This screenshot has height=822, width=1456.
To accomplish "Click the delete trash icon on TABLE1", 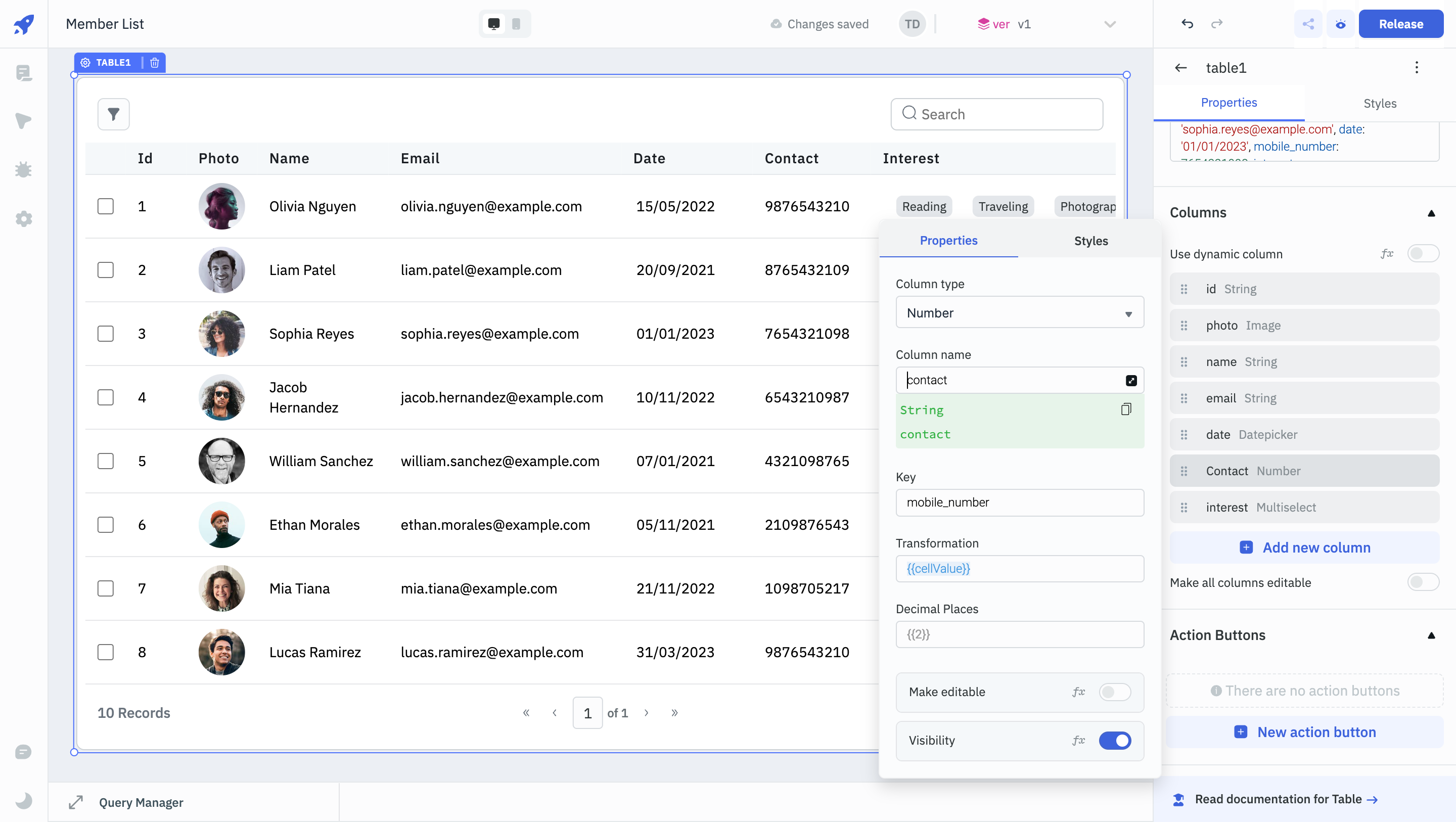I will click(154, 62).
